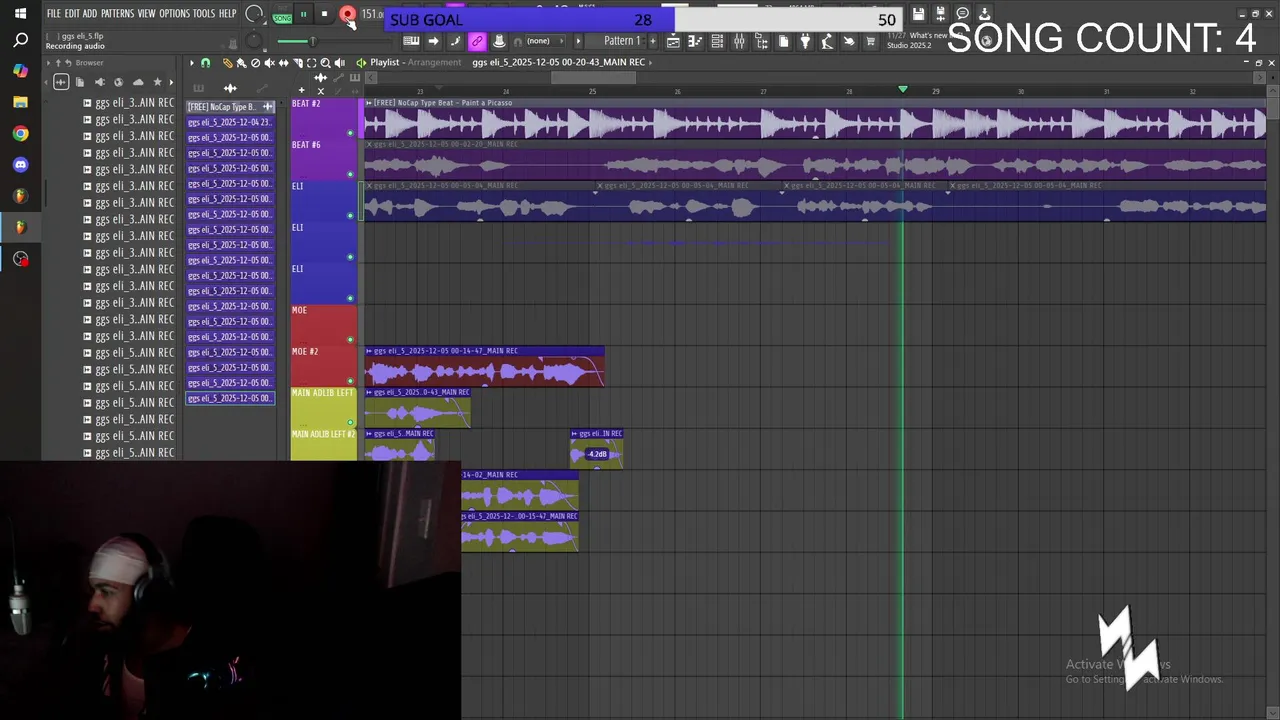Toggle typing keyboard to piano icon
1280x720 pixels.
coord(411,41)
